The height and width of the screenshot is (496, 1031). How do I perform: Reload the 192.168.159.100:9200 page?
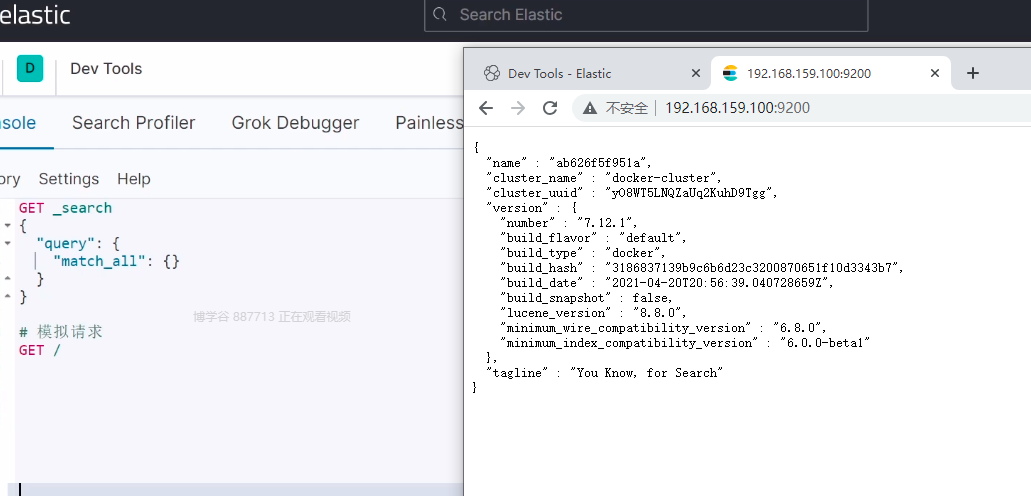[550, 108]
